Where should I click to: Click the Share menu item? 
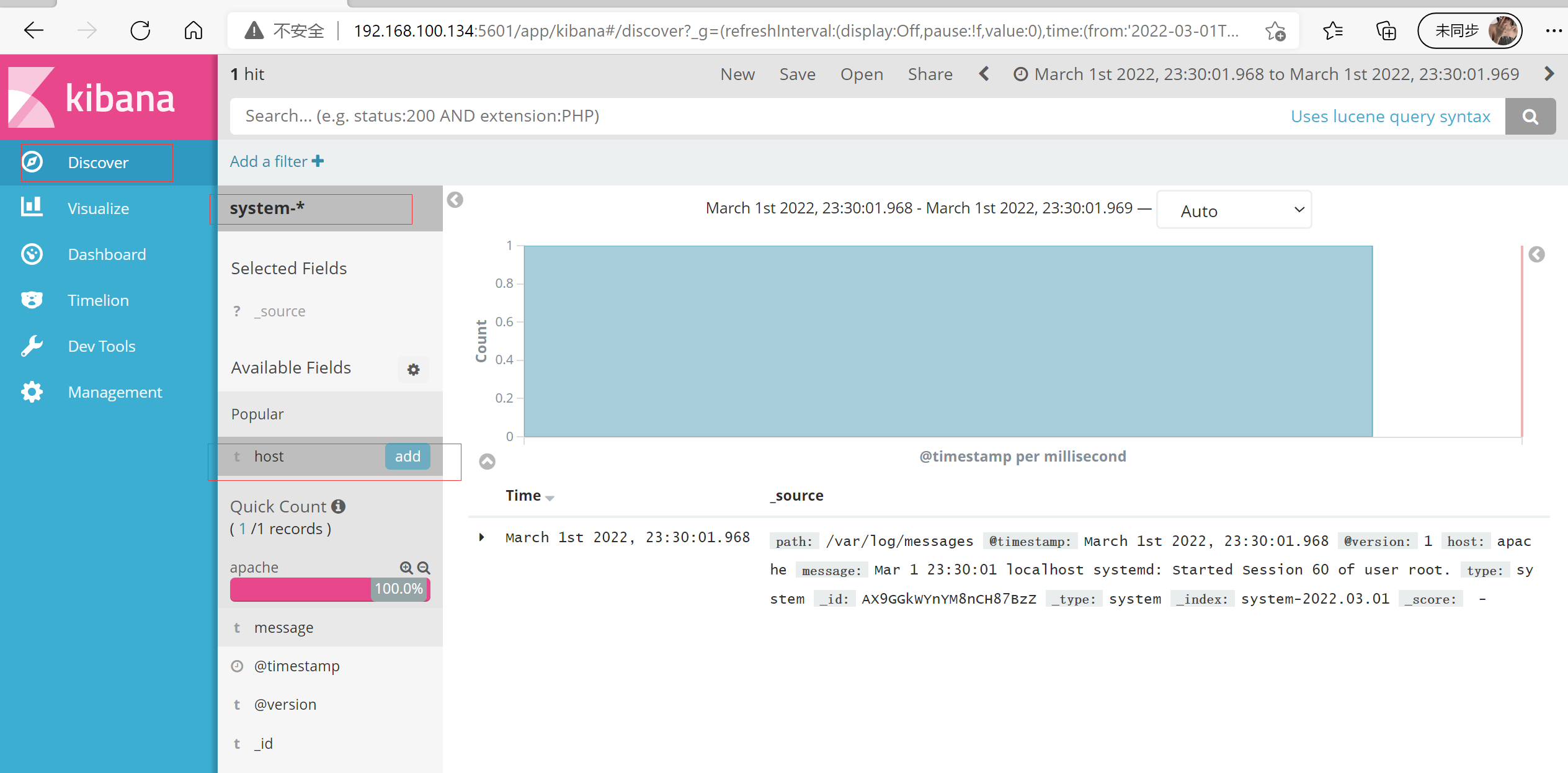tap(930, 74)
